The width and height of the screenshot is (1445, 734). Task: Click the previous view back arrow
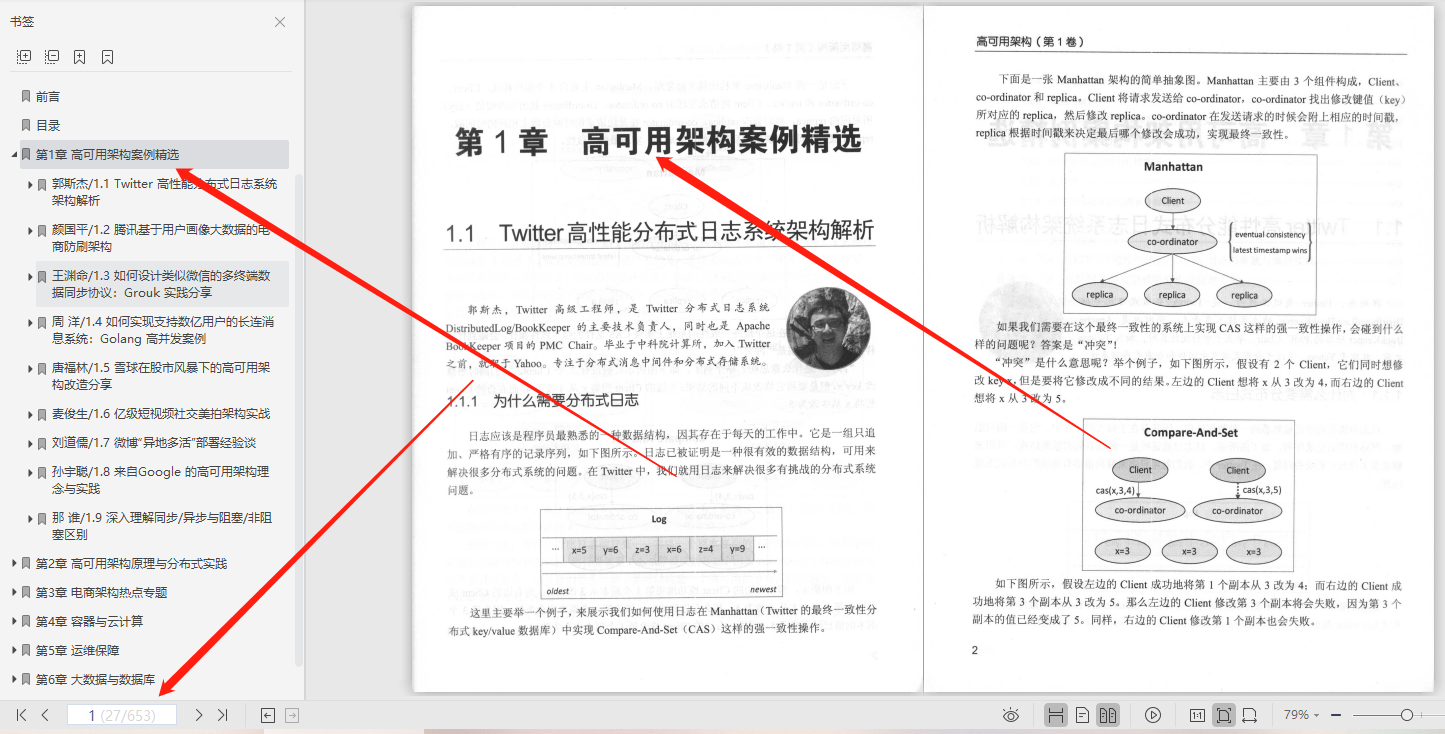(x=267, y=715)
